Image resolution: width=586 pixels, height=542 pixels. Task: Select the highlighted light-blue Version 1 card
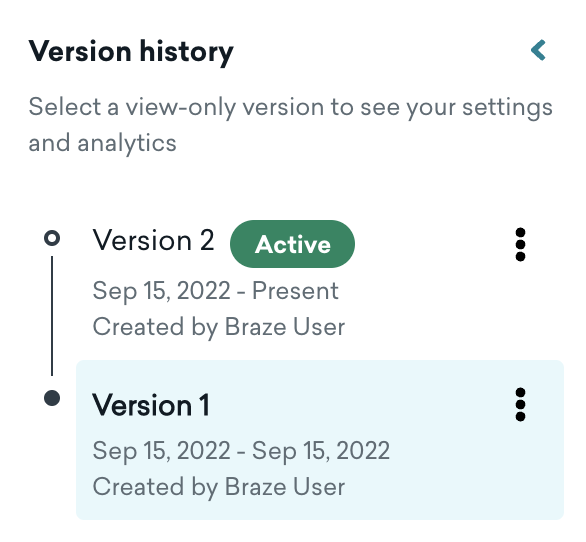(320, 440)
